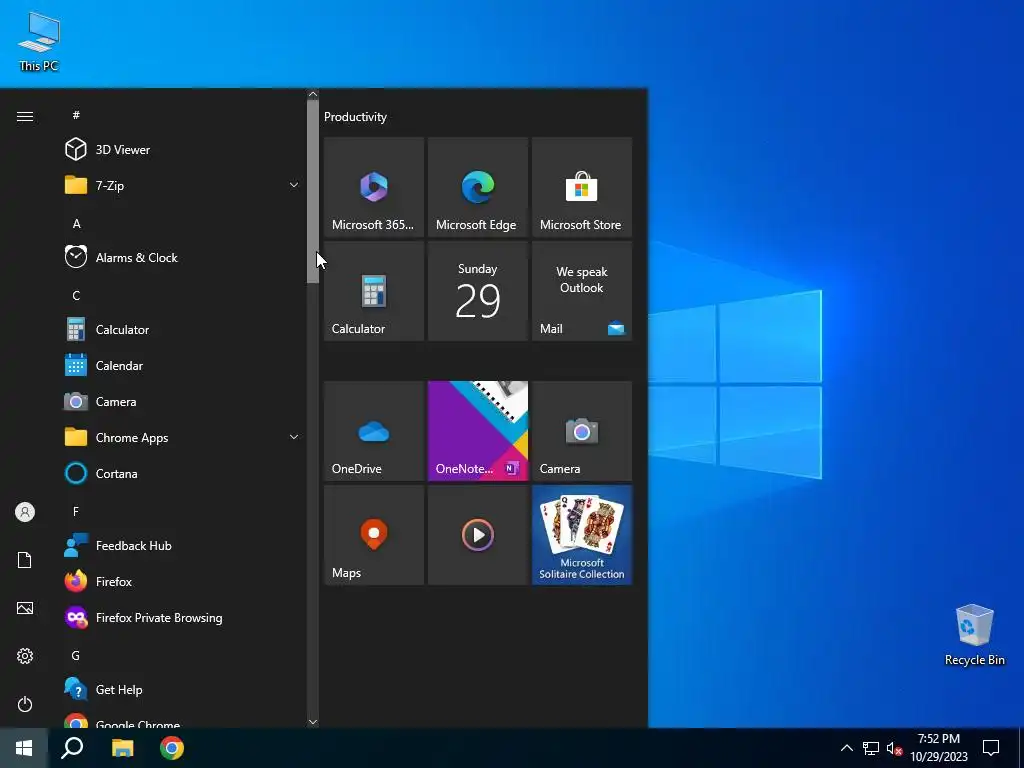Open the media player tile
This screenshot has width=1024, height=768.
[477, 535]
